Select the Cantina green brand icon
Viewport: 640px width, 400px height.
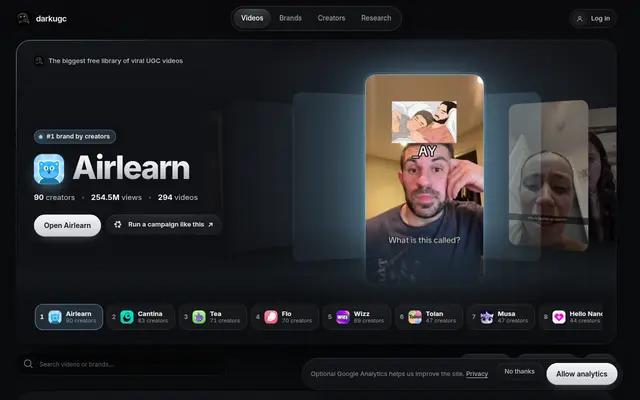pyautogui.click(x=127, y=317)
